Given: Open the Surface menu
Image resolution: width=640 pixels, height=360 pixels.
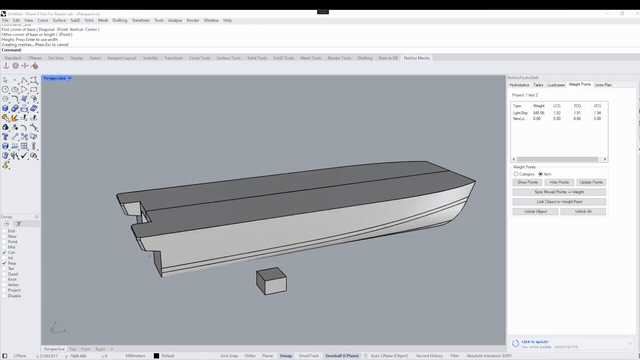Looking at the screenshot, I should point(59,20).
